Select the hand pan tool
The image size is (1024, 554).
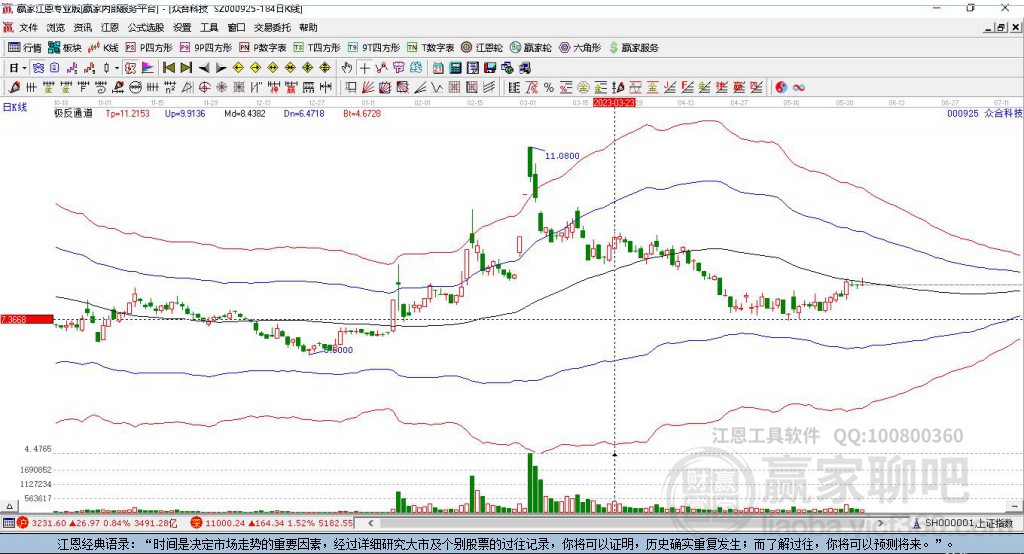tap(347, 68)
